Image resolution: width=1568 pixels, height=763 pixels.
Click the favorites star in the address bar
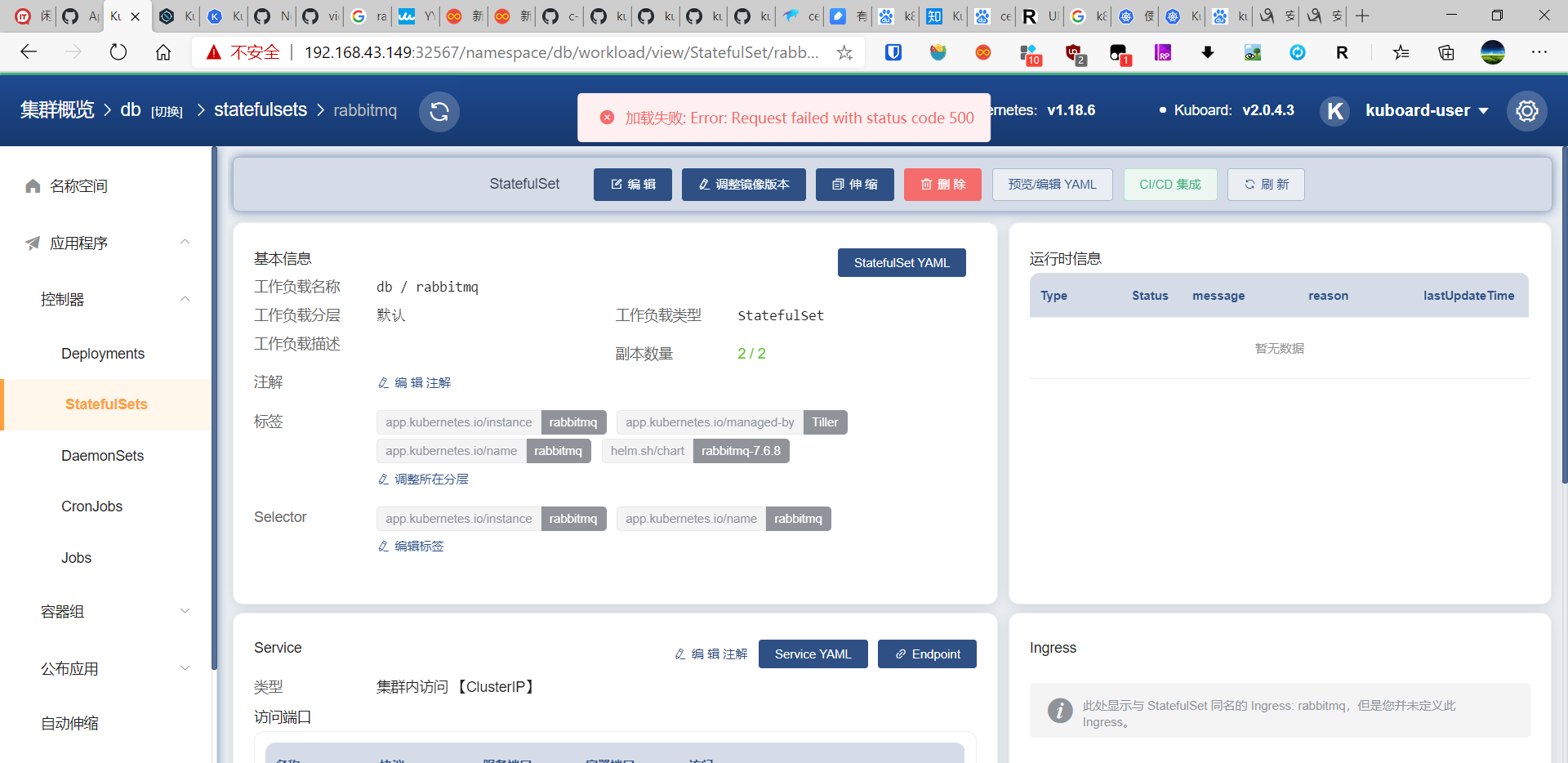click(x=844, y=51)
